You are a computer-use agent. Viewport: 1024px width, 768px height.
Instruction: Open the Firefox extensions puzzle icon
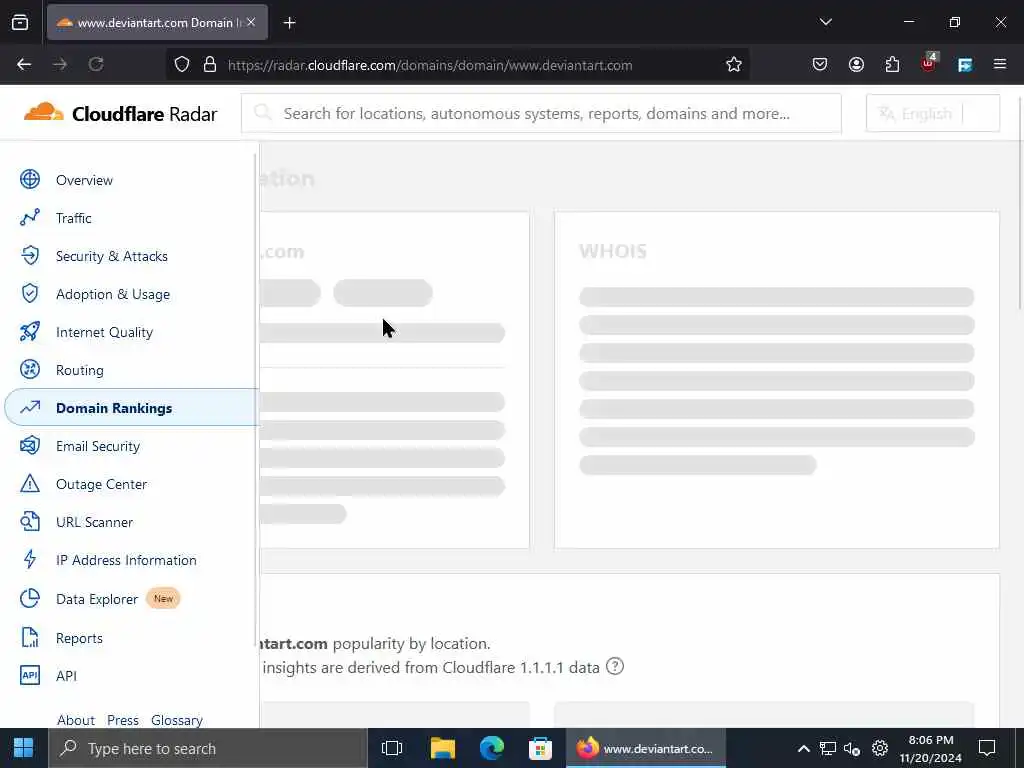click(x=892, y=65)
